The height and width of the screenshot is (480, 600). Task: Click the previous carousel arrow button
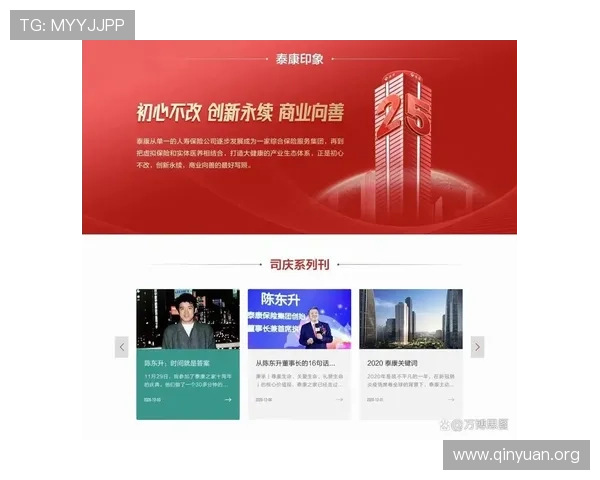[122, 347]
